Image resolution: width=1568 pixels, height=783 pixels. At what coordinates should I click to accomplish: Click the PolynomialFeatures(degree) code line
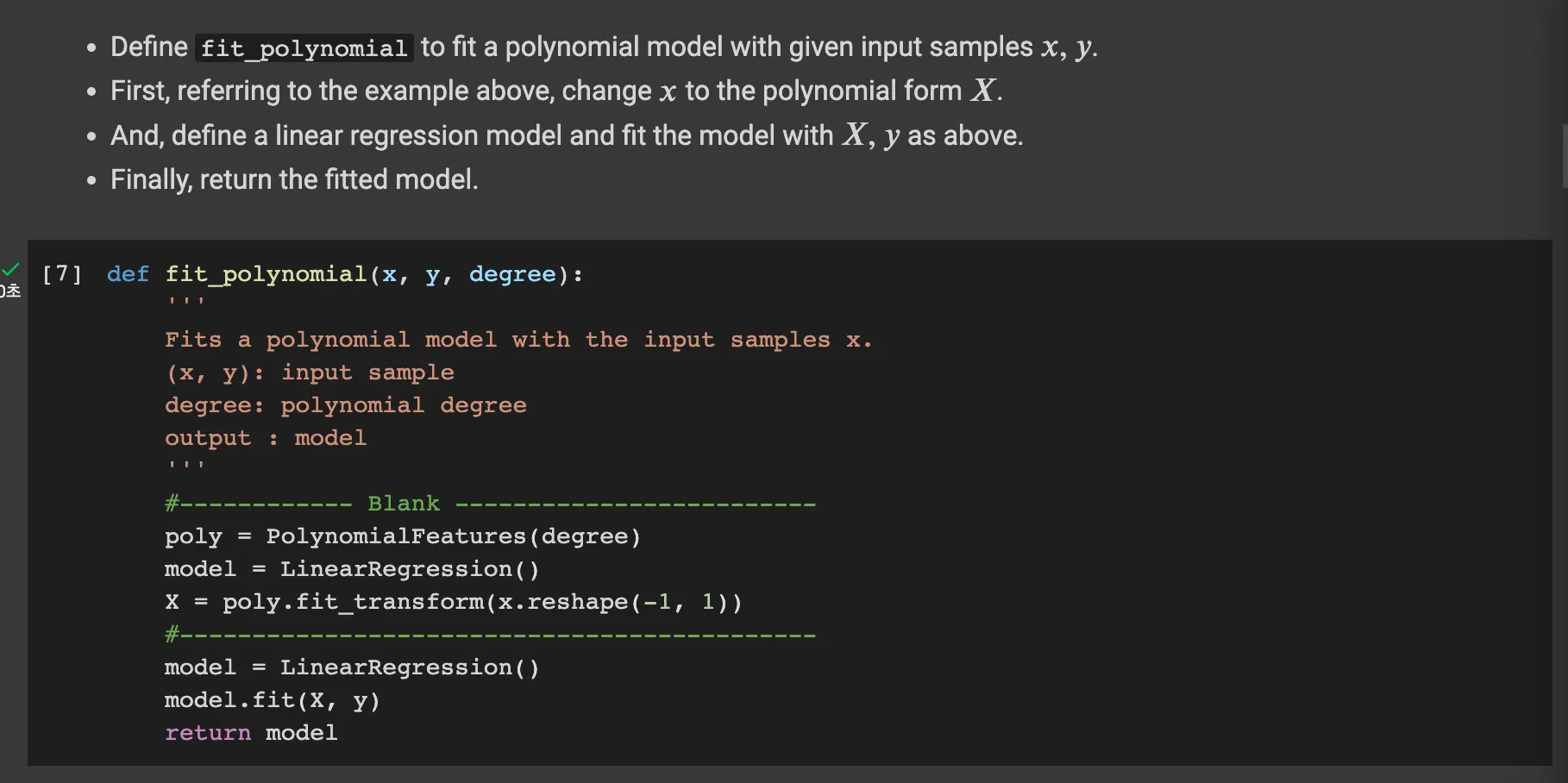[402, 536]
